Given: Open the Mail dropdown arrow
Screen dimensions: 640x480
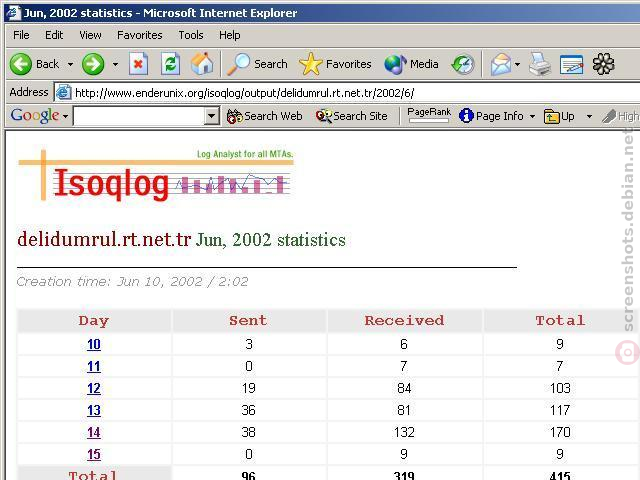Looking at the screenshot, I should click(517, 64).
